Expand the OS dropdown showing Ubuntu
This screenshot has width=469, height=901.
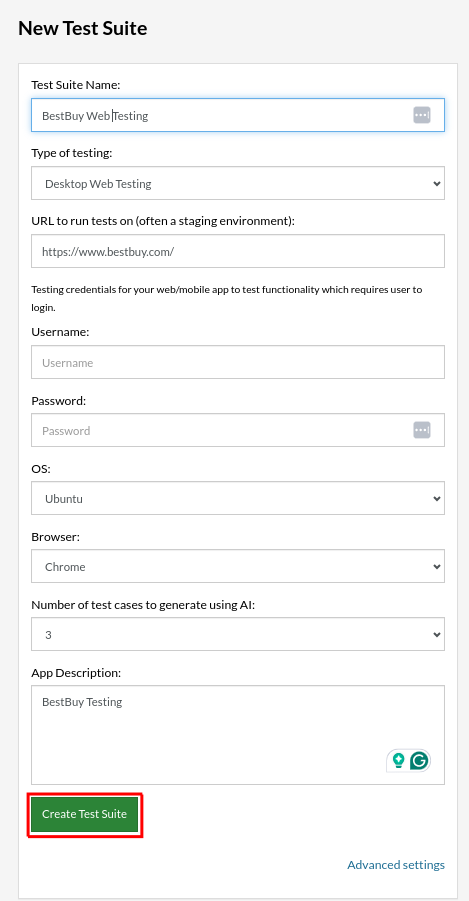(x=238, y=498)
